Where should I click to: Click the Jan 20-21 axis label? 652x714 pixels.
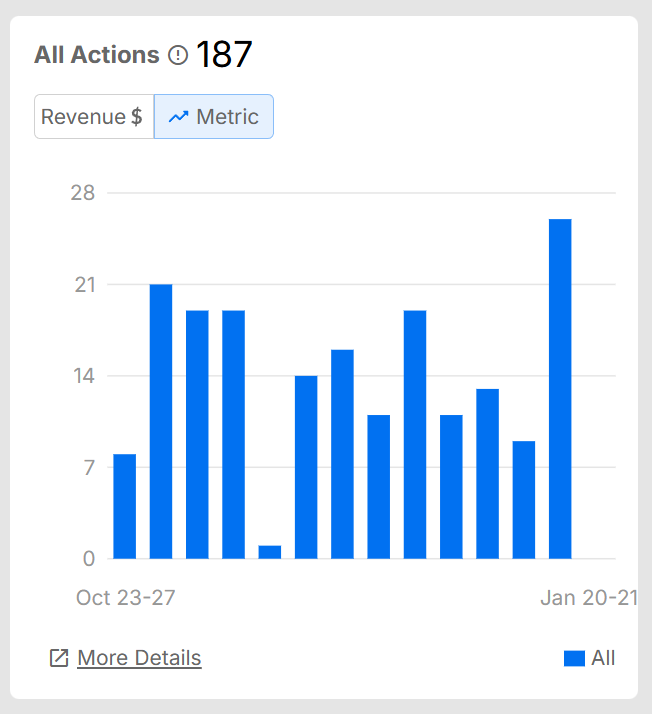[x=588, y=598]
